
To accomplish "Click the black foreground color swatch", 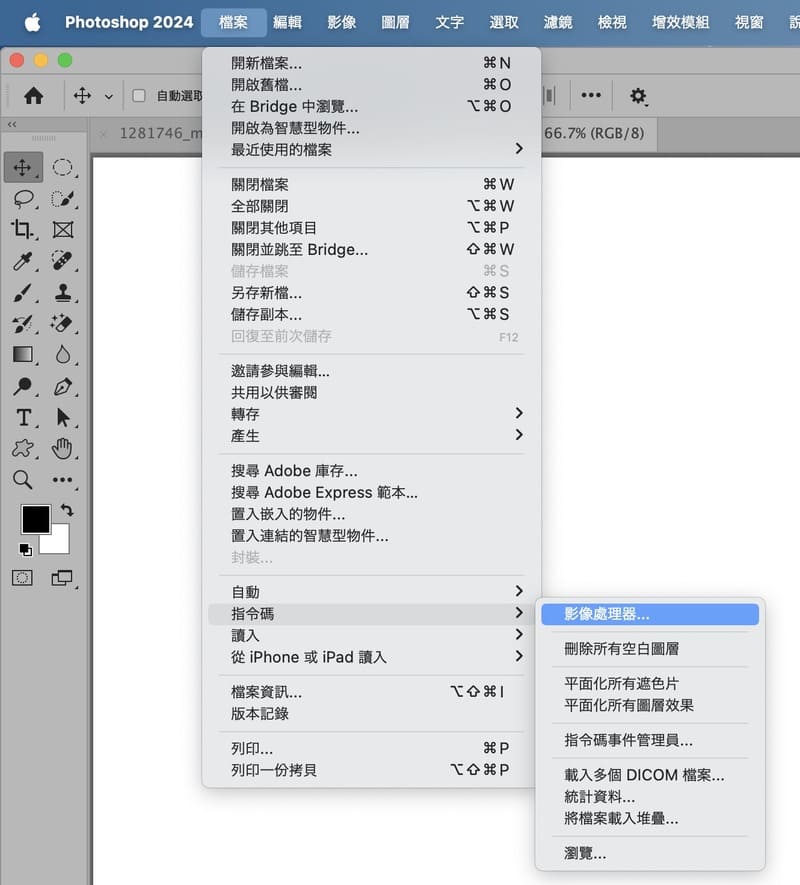I will [x=36, y=519].
